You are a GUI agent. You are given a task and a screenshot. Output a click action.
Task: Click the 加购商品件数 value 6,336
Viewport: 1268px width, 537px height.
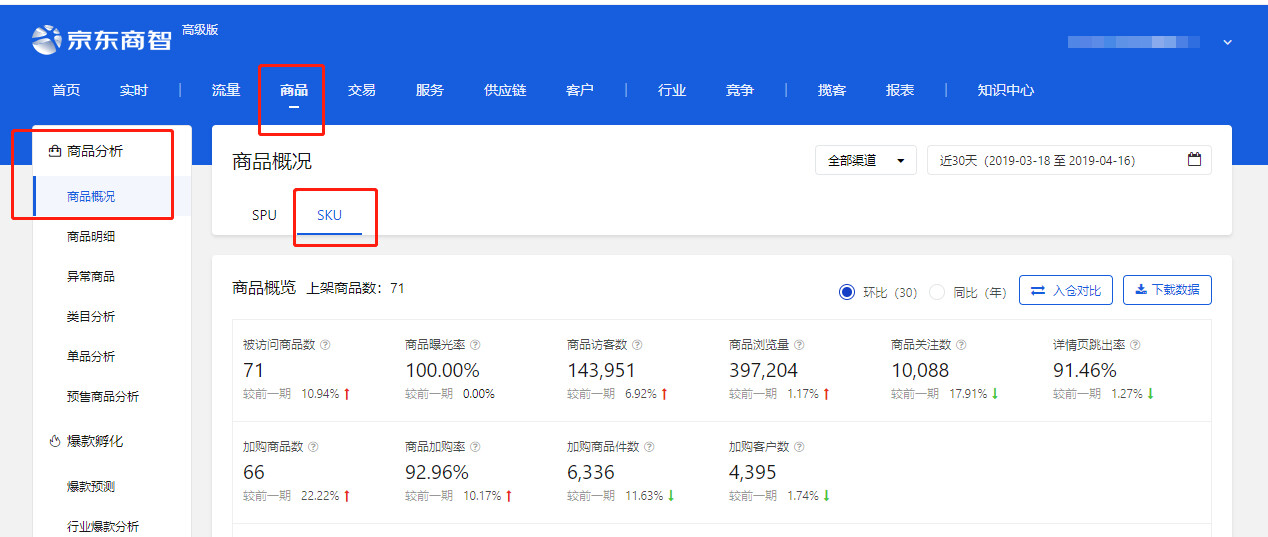(x=591, y=472)
